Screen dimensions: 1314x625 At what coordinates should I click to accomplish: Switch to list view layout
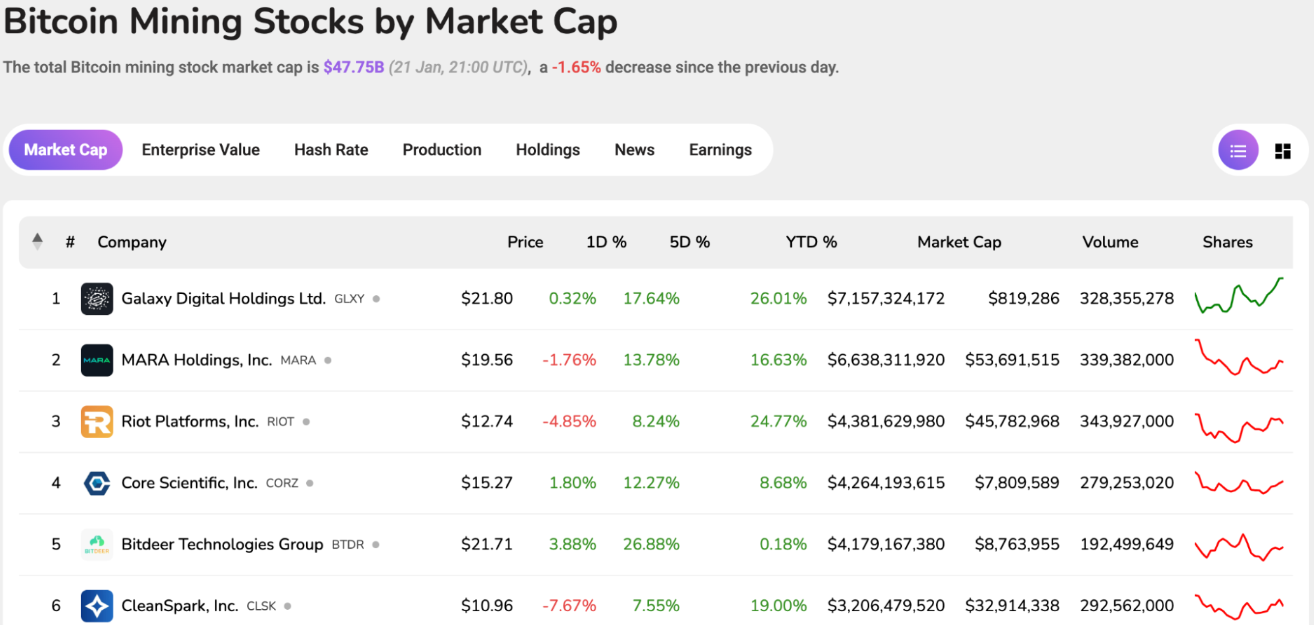point(1238,151)
